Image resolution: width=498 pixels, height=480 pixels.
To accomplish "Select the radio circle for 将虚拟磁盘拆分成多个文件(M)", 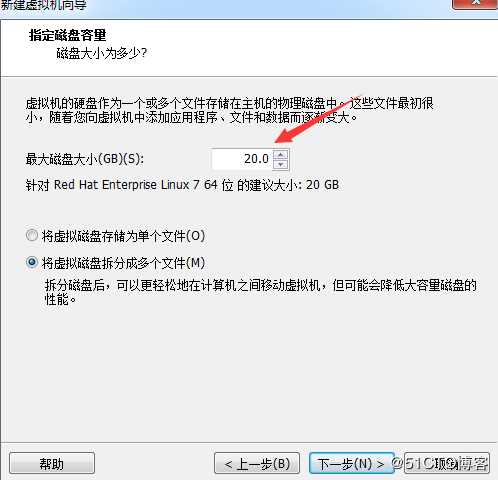I will coord(32,262).
